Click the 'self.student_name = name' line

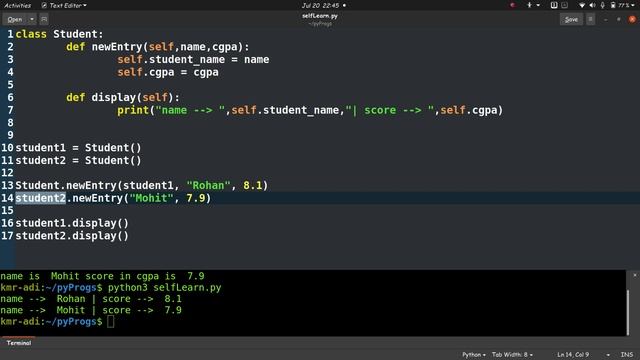click(x=193, y=59)
